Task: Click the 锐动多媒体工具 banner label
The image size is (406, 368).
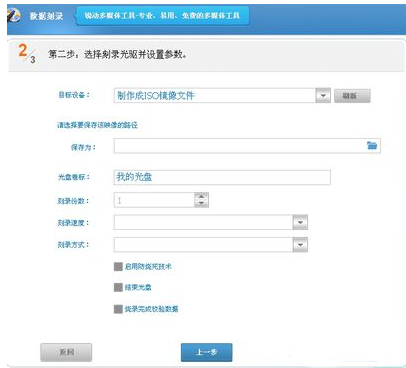Action: (x=162, y=15)
